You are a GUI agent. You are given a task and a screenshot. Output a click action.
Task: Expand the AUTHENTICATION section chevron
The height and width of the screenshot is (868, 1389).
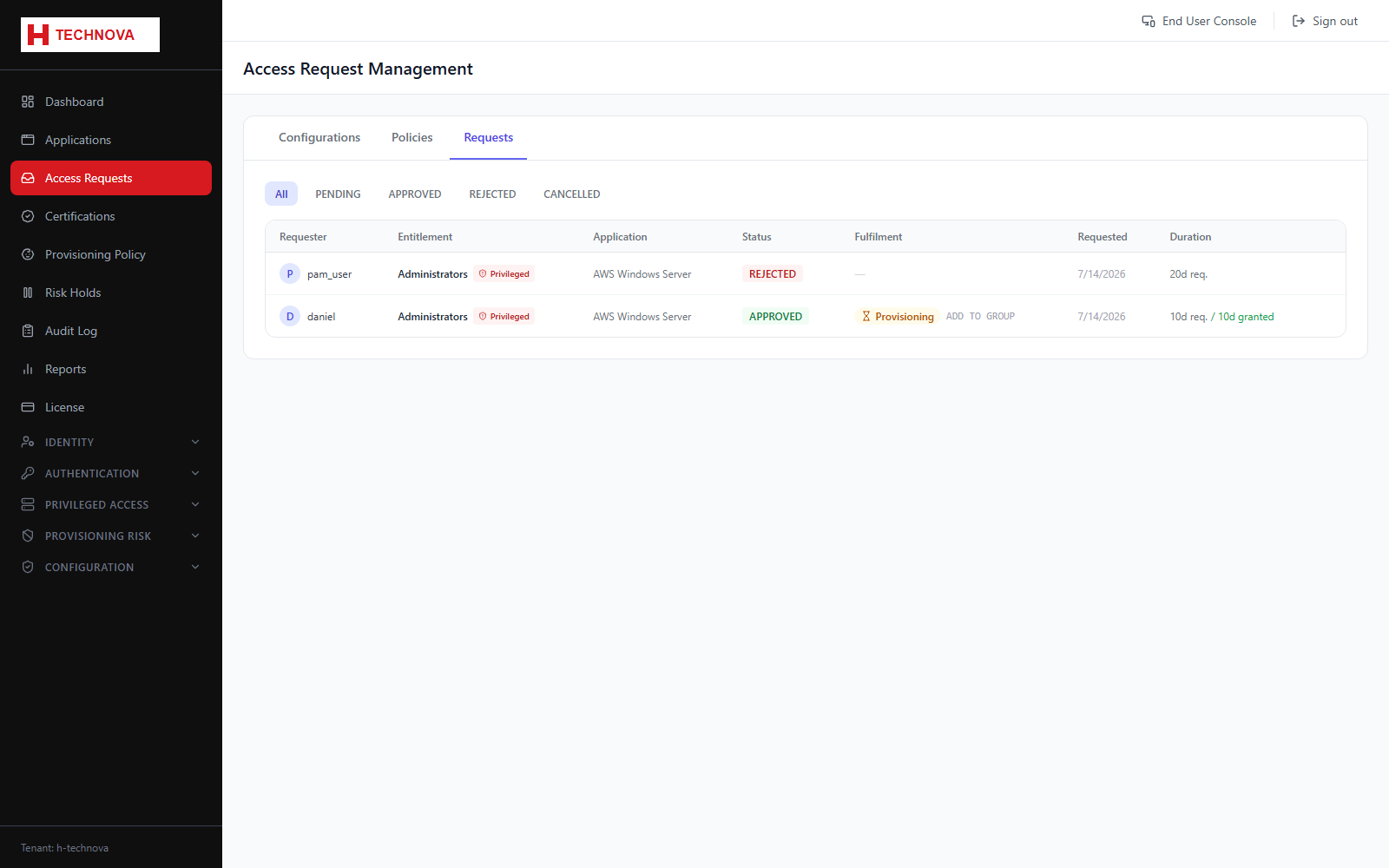coord(195,473)
